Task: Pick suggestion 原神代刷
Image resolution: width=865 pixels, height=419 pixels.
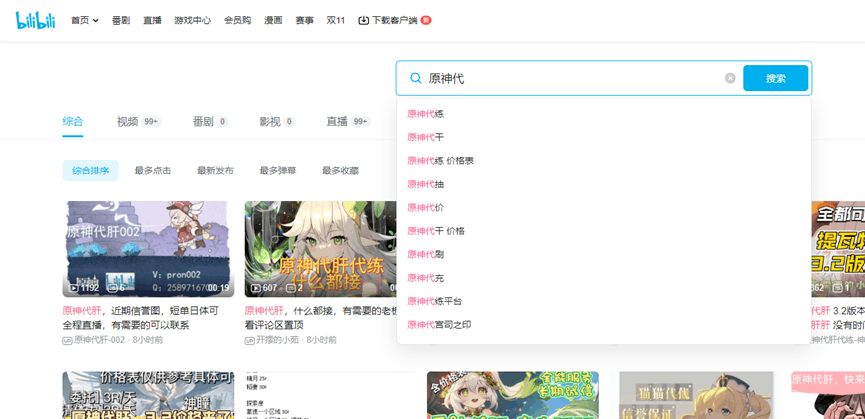Action: click(604, 254)
